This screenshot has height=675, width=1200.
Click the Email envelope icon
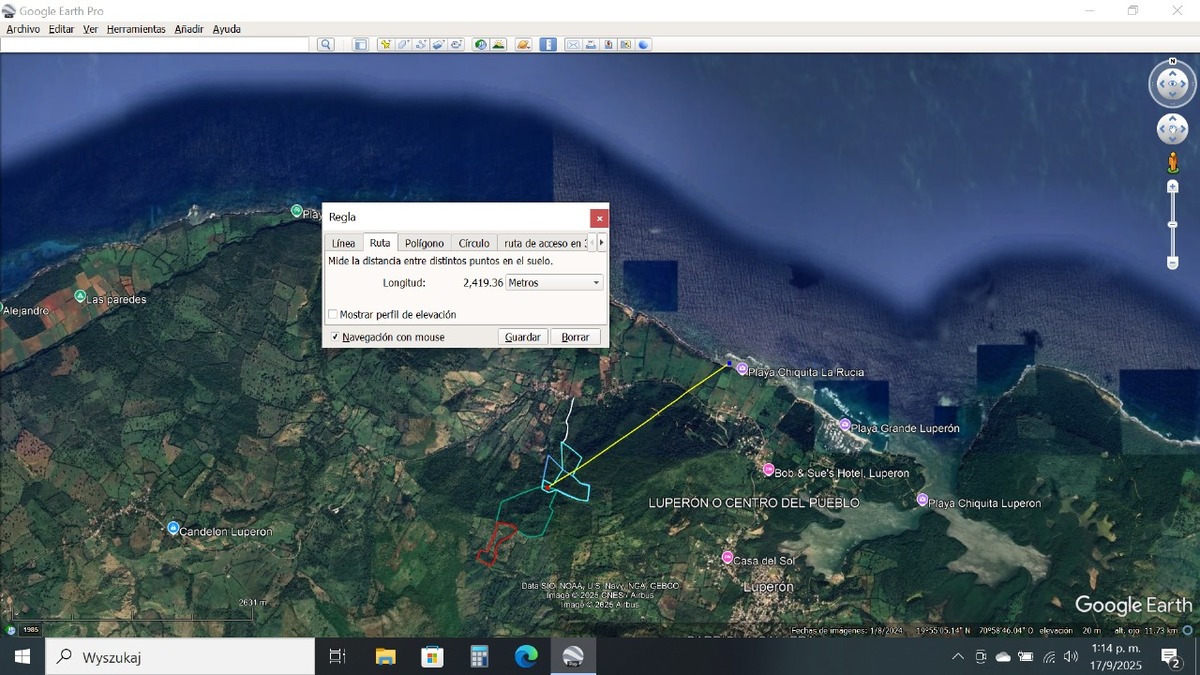(x=573, y=44)
